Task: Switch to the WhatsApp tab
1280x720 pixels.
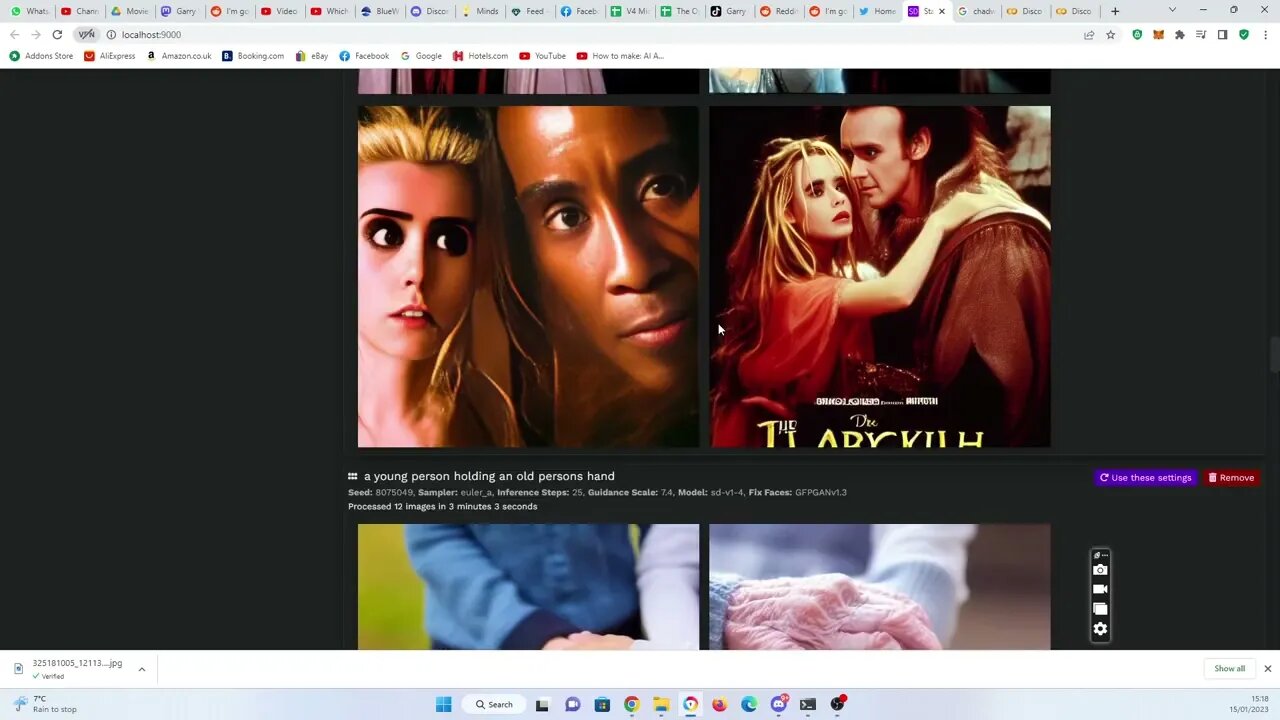Action: 30,11
